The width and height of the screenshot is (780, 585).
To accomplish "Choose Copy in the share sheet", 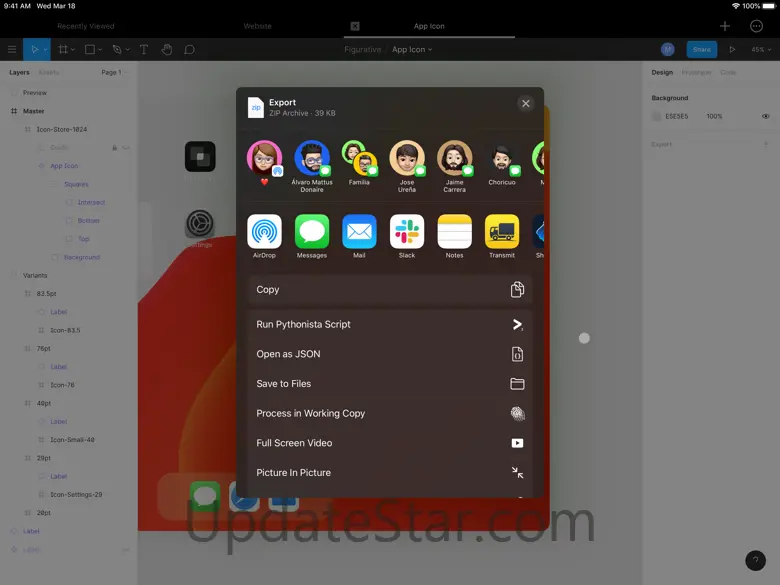I will [390, 290].
